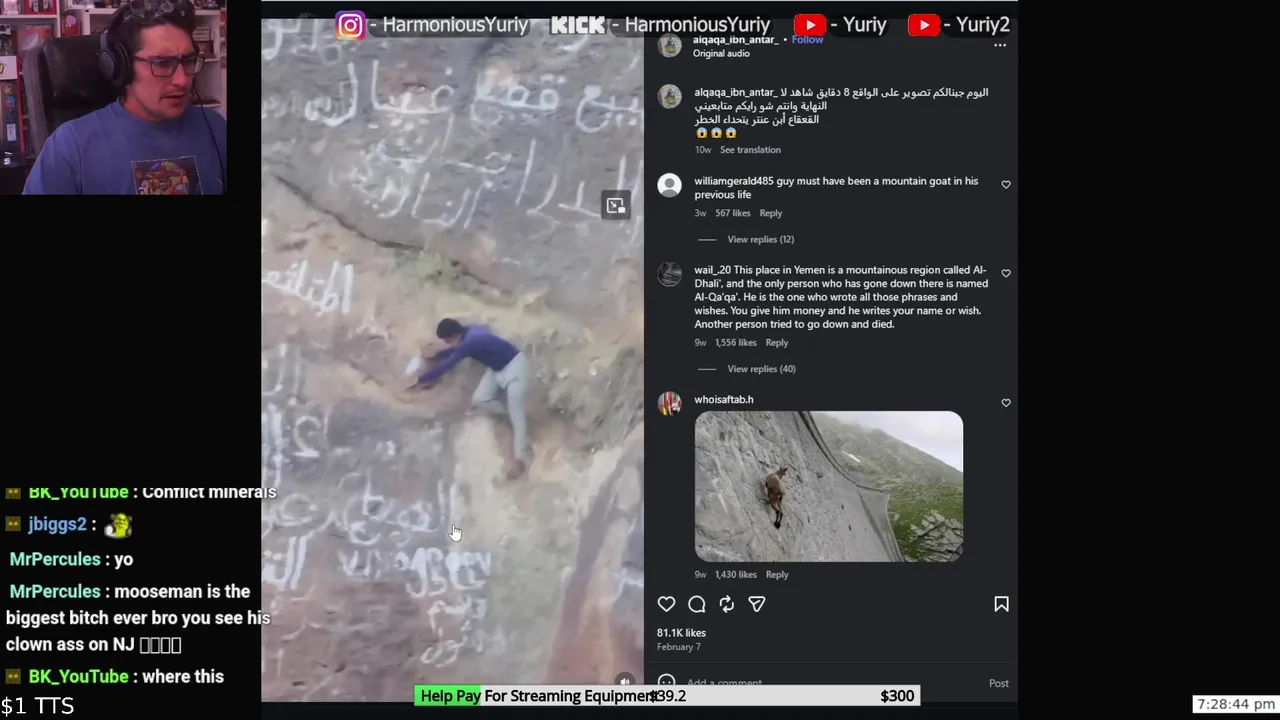Image resolution: width=1280 pixels, height=720 pixels.
Task: Open the whoisaftab.h profile link
Action: [724, 399]
